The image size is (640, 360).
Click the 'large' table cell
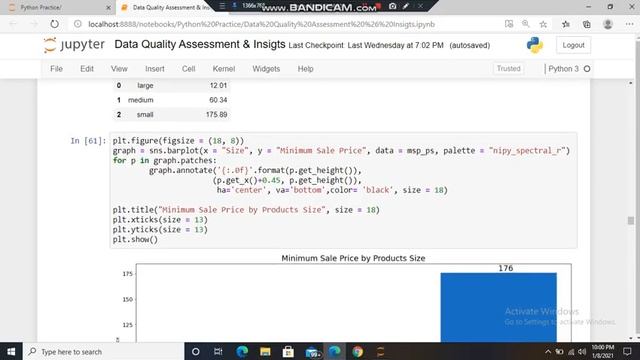(145, 85)
